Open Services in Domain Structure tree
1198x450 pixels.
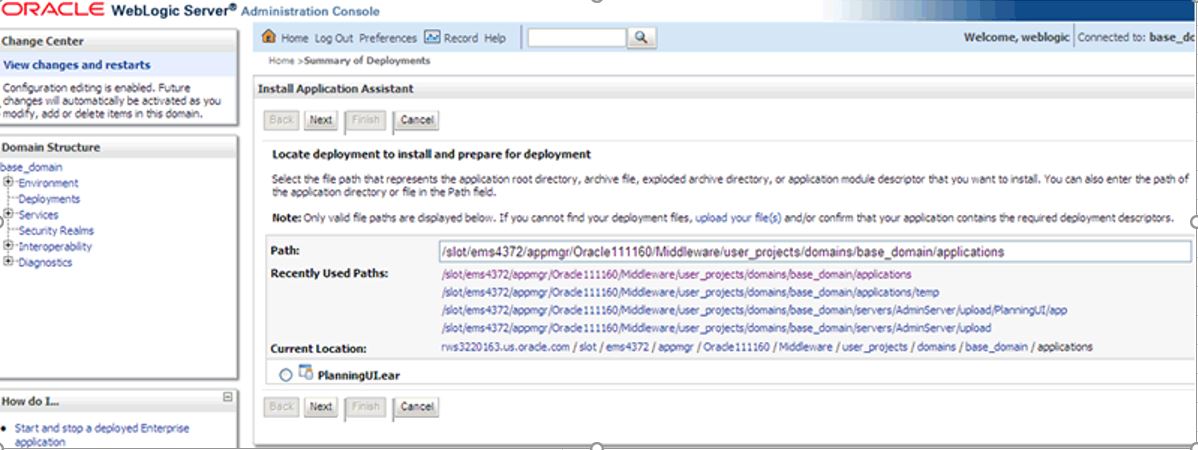(x=38, y=215)
